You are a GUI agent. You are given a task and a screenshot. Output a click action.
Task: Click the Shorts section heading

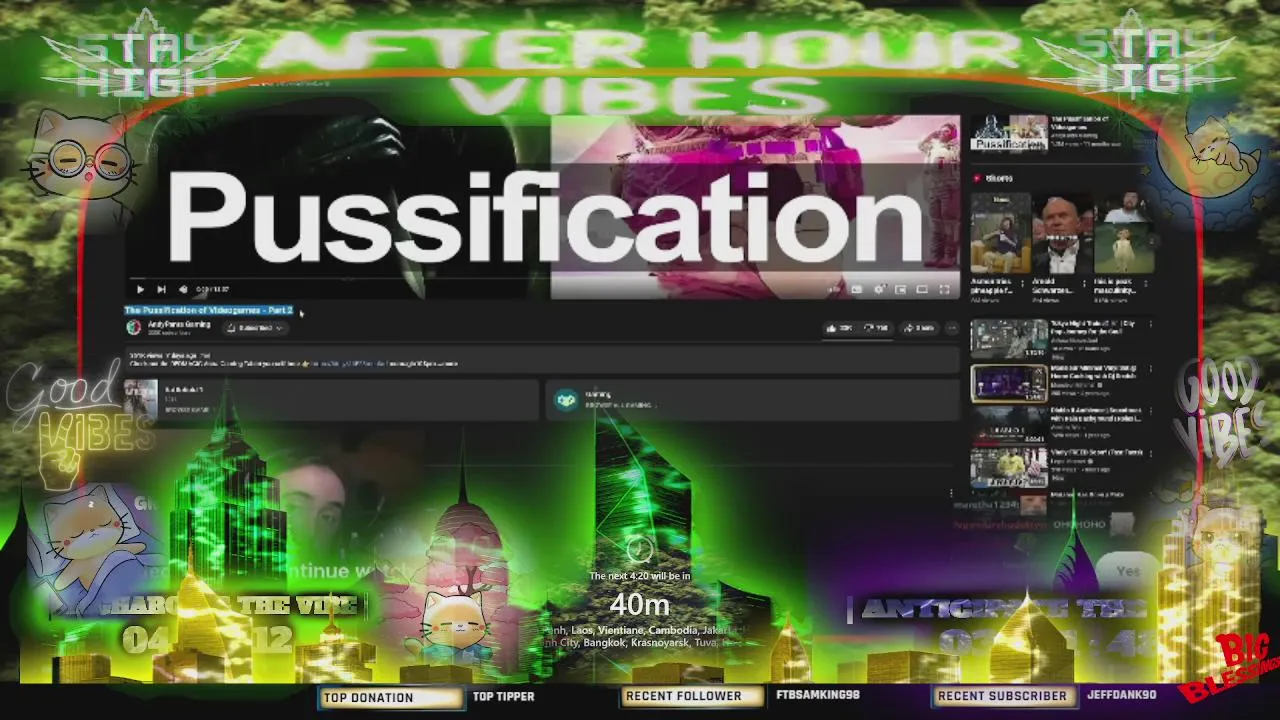coord(999,178)
